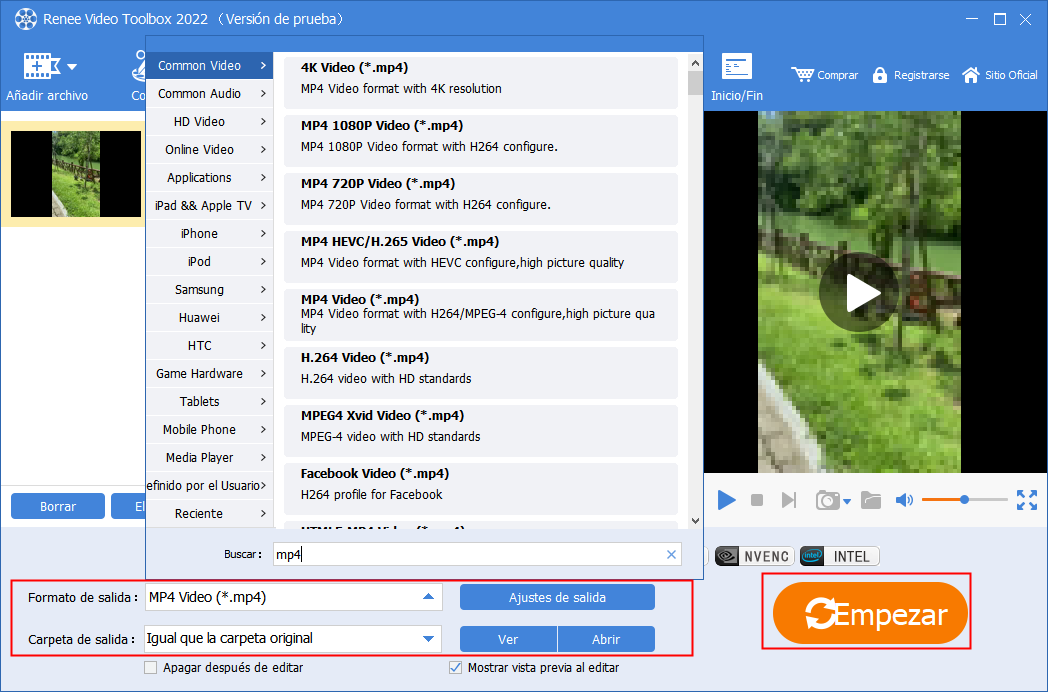
Task: Click the format list scroll-down arrow
Action: coord(695,520)
